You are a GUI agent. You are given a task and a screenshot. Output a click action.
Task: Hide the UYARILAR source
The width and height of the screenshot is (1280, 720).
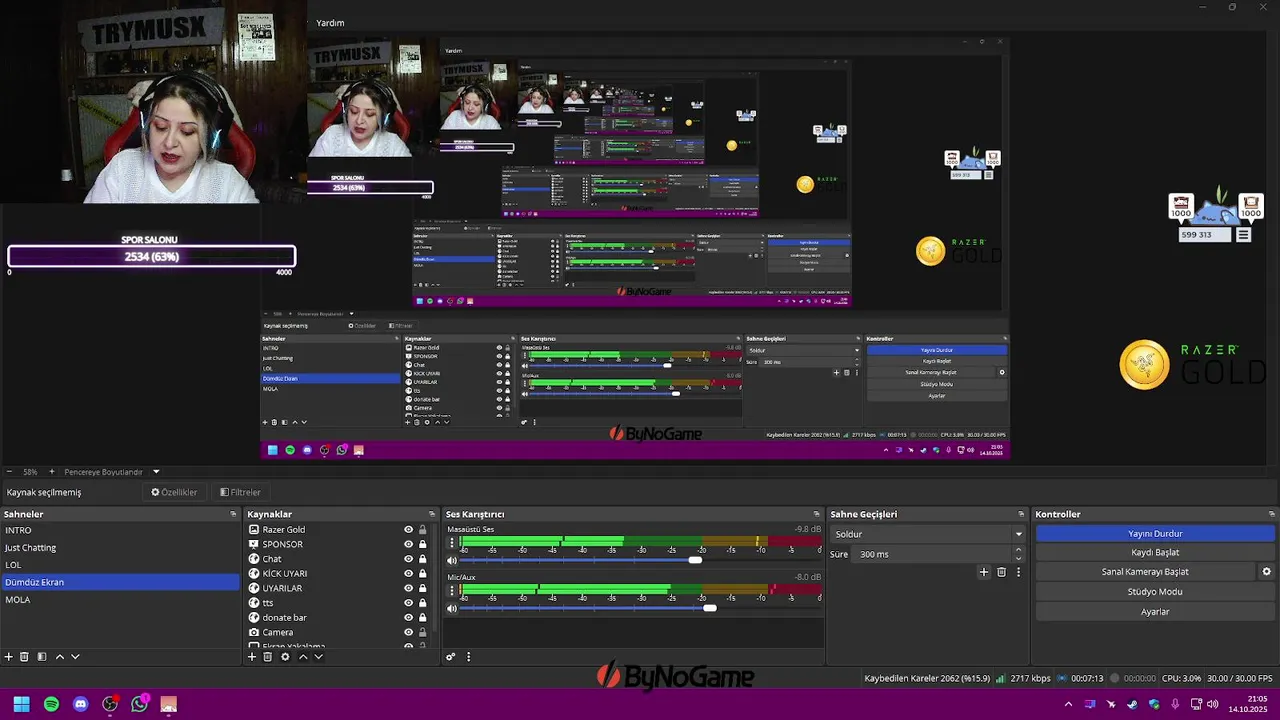tap(408, 588)
